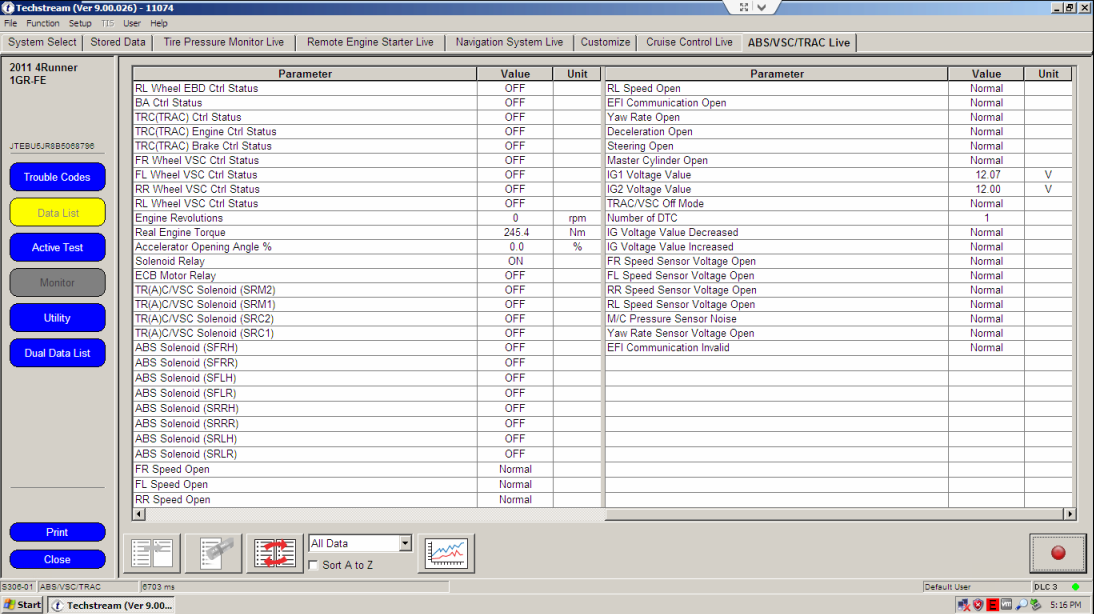1094x614 pixels.
Task: Click the blue Close button
Action: pos(57,560)
